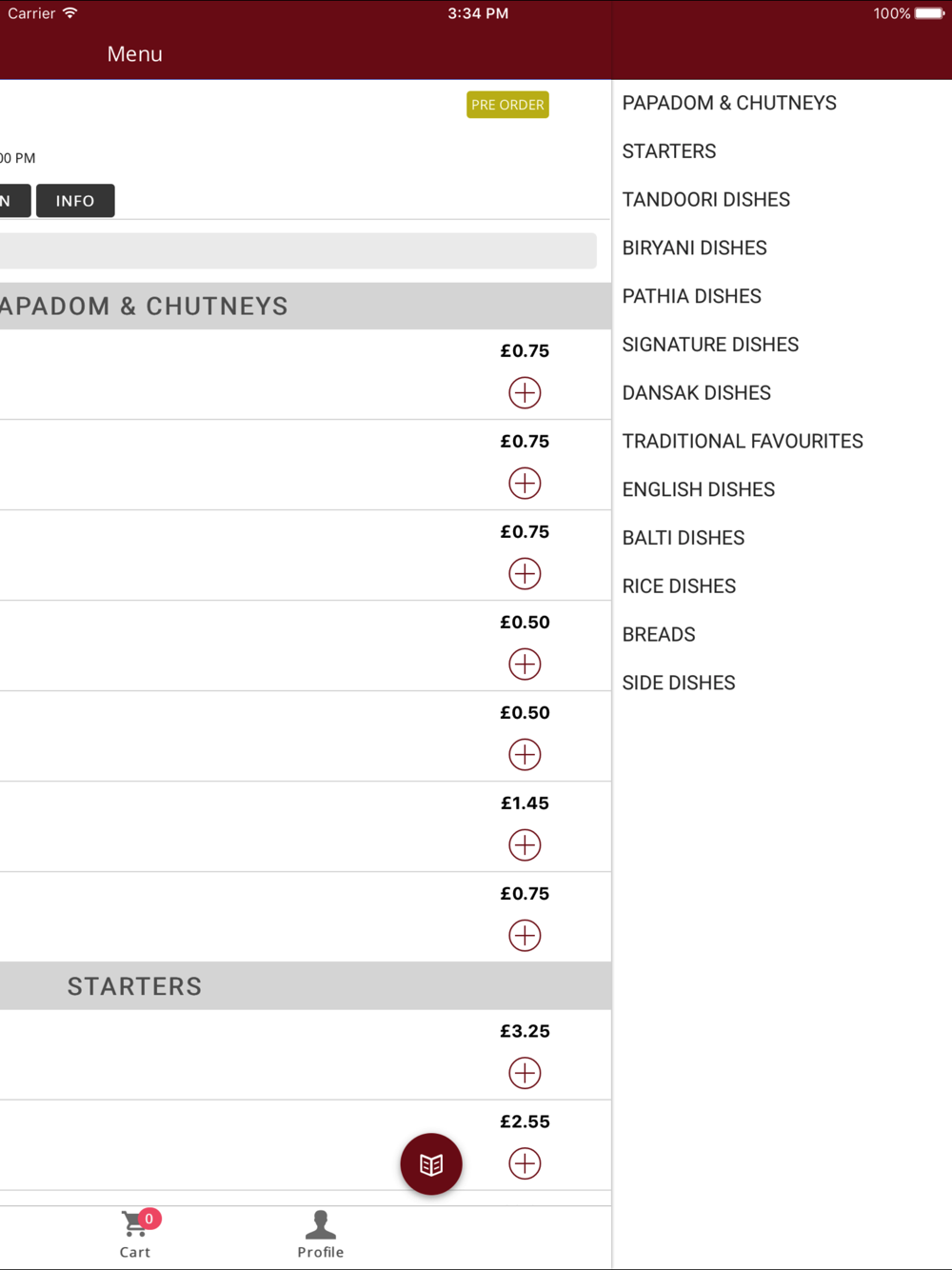Image resolution: width=952 pixels, height=1270 pixels.
Task: Add the second £0.50 item with plus icon
Action: coord(525,754)
